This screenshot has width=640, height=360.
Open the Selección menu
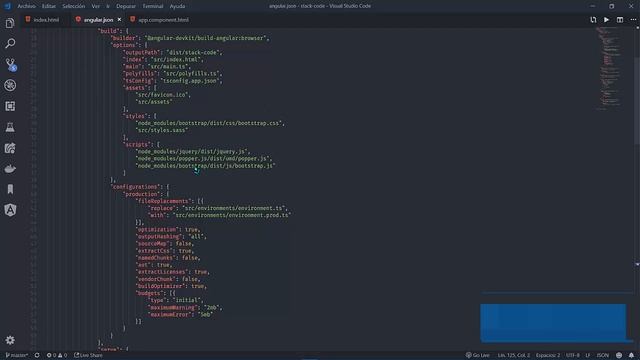[x=73, y=6]
